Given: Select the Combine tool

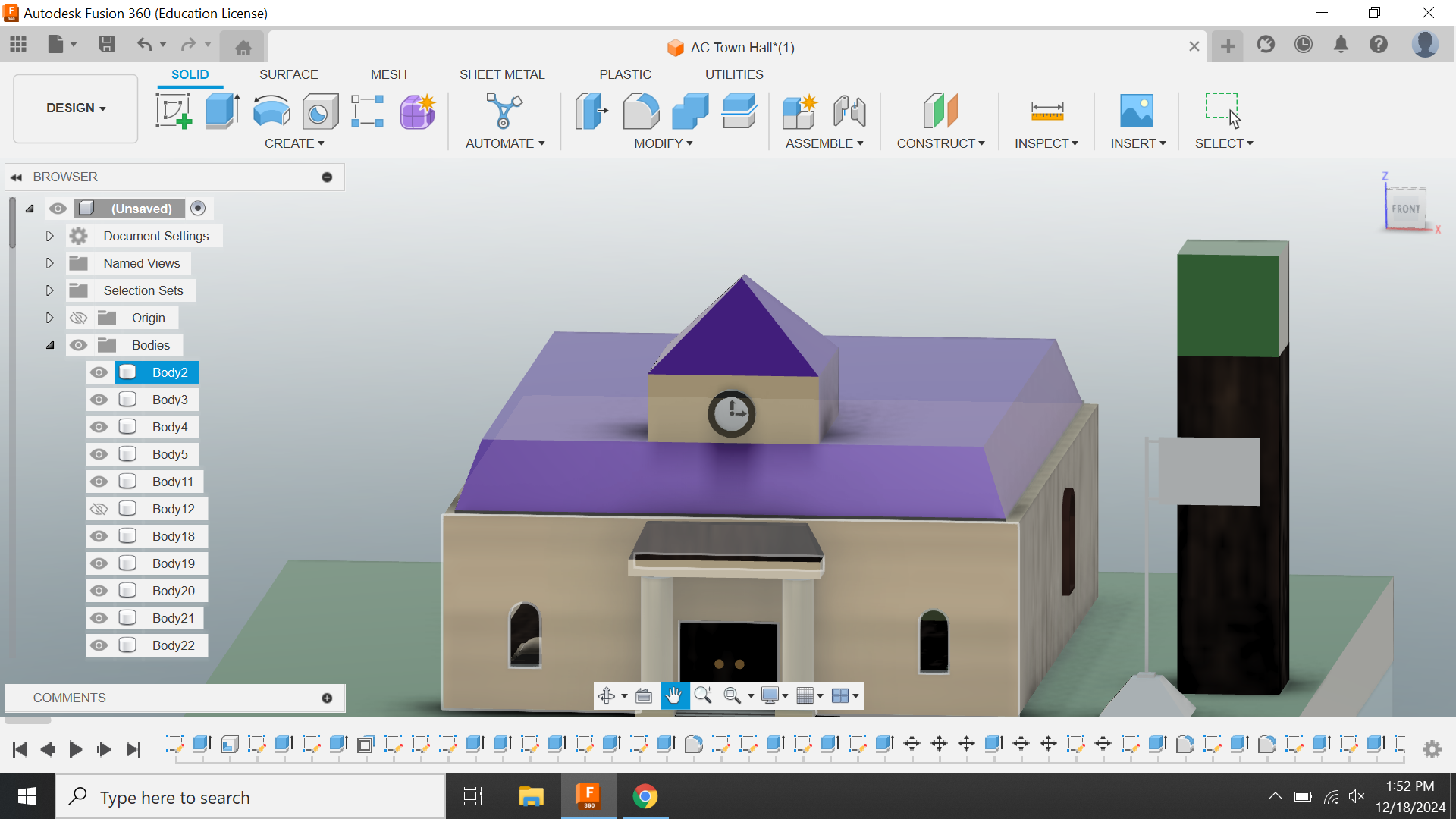Looking at the screenshot, I should pyautogui.click(x=690, y=111).
